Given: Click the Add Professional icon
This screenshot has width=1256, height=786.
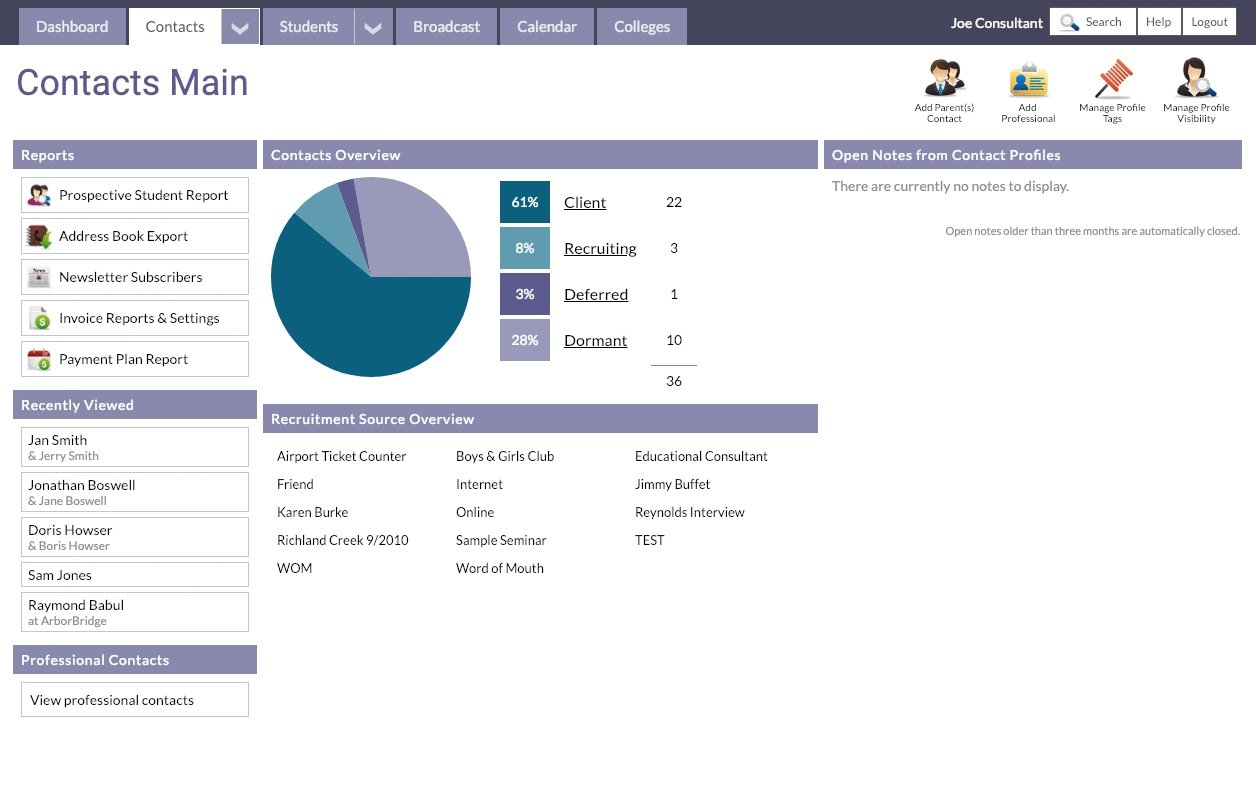Looking at the screenshot, I should (1028, 79).
